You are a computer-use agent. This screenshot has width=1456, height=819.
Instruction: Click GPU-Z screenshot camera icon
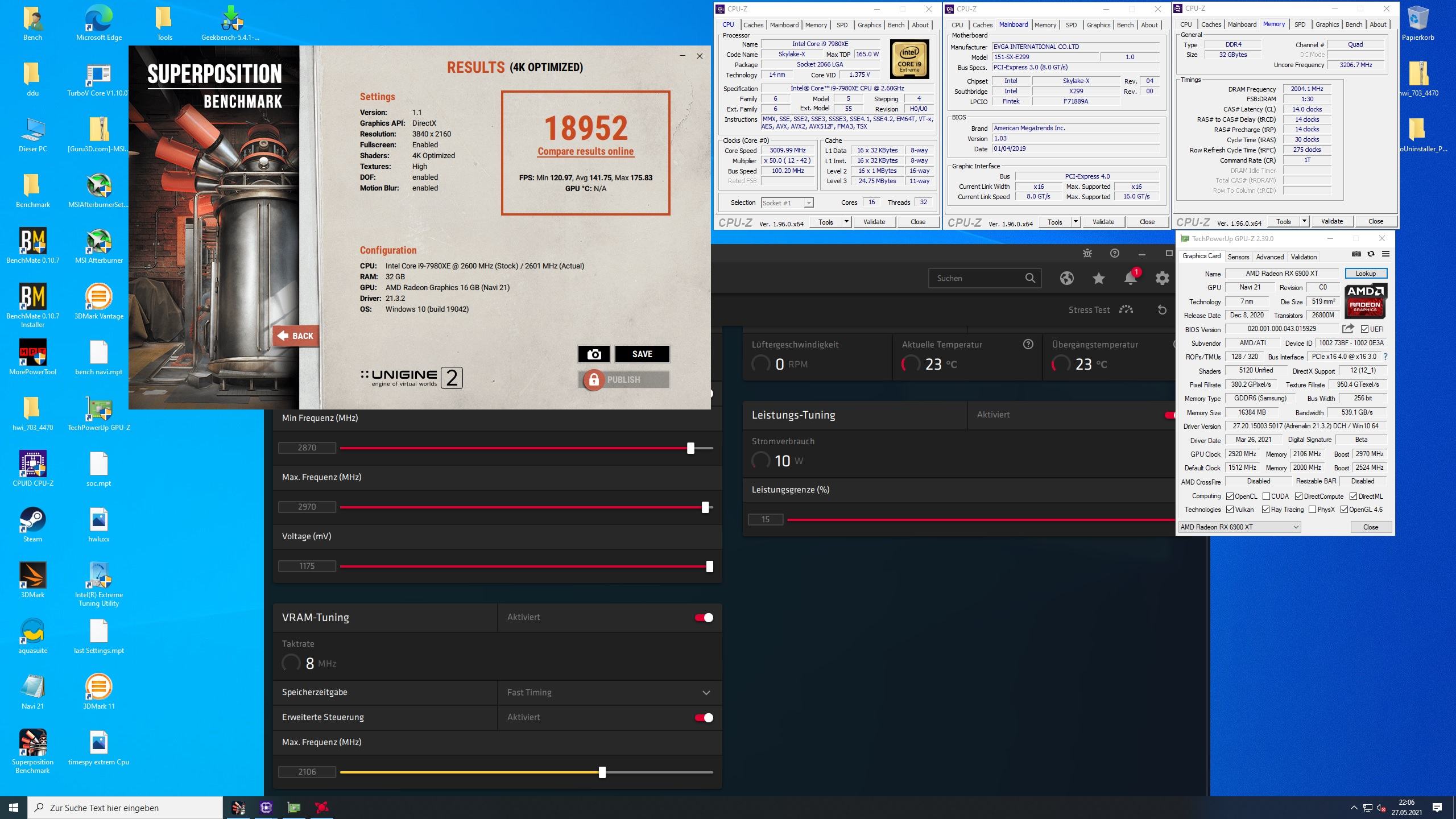(x=1356, y=254)
